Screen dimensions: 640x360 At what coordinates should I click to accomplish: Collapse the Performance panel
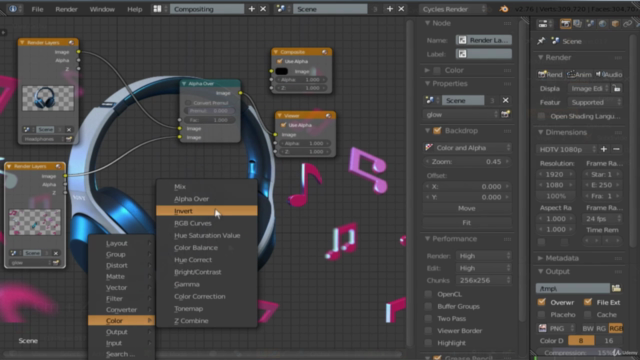pos(427,238)
